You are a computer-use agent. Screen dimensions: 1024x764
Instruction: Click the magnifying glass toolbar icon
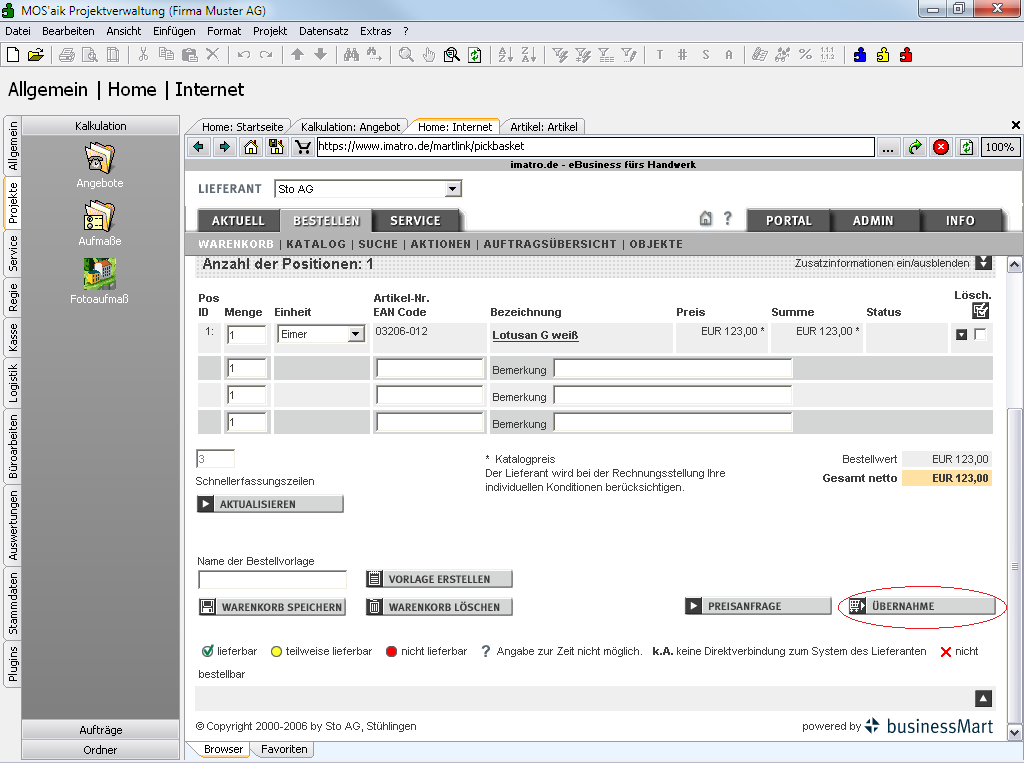click(x=406, y=55)
